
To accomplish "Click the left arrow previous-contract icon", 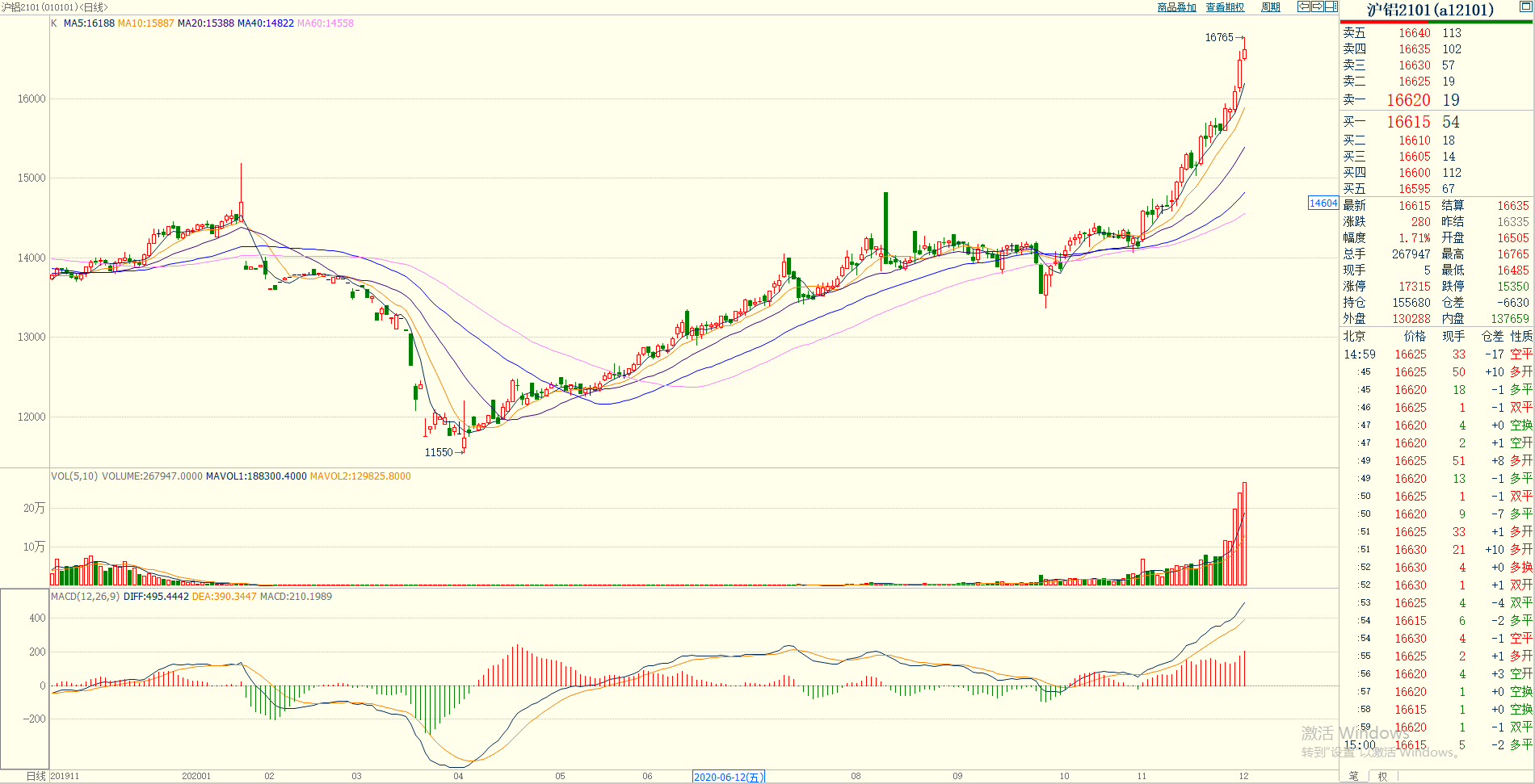I will coord(1303,6).
